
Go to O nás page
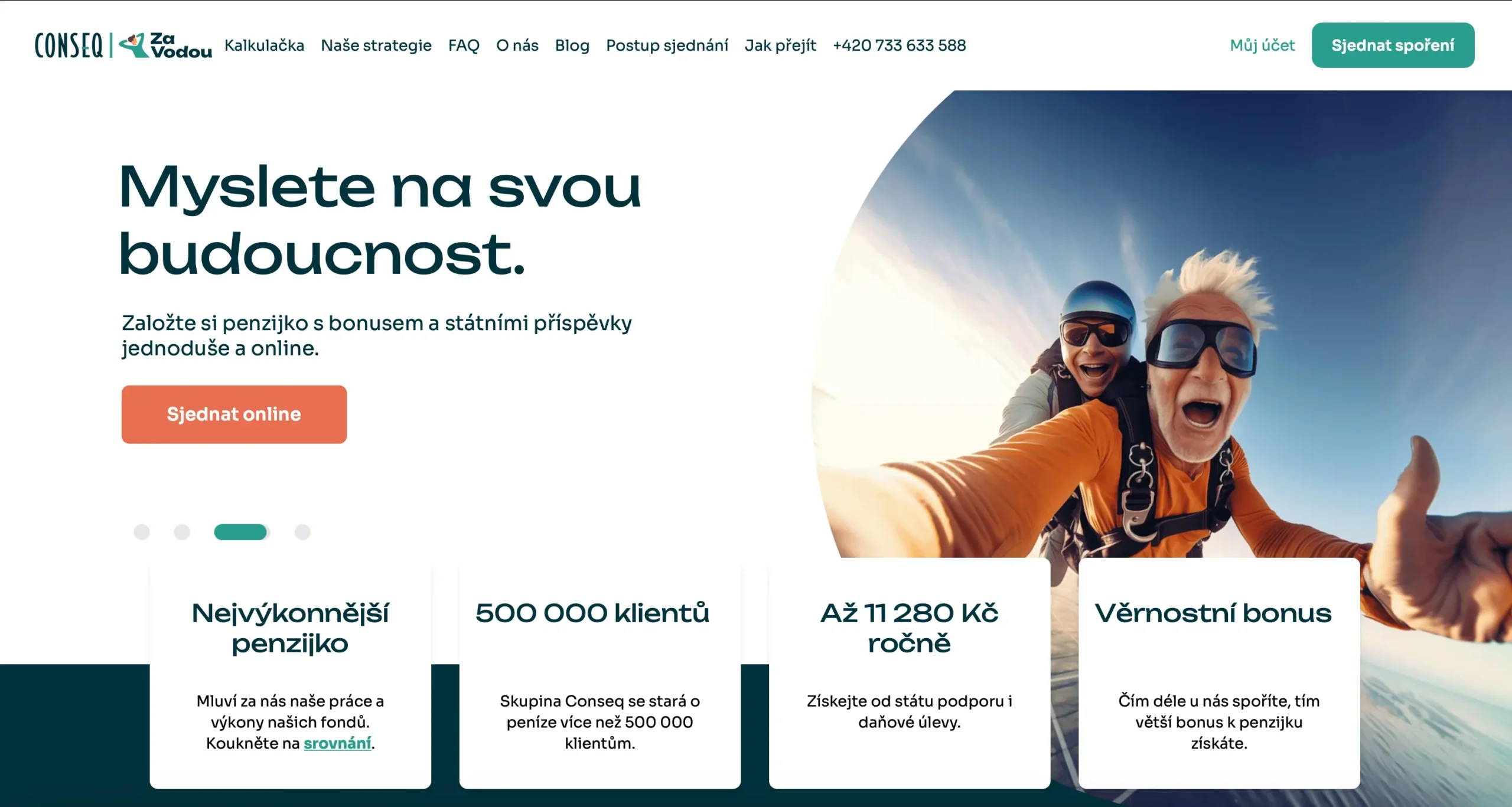click(517, 45)
